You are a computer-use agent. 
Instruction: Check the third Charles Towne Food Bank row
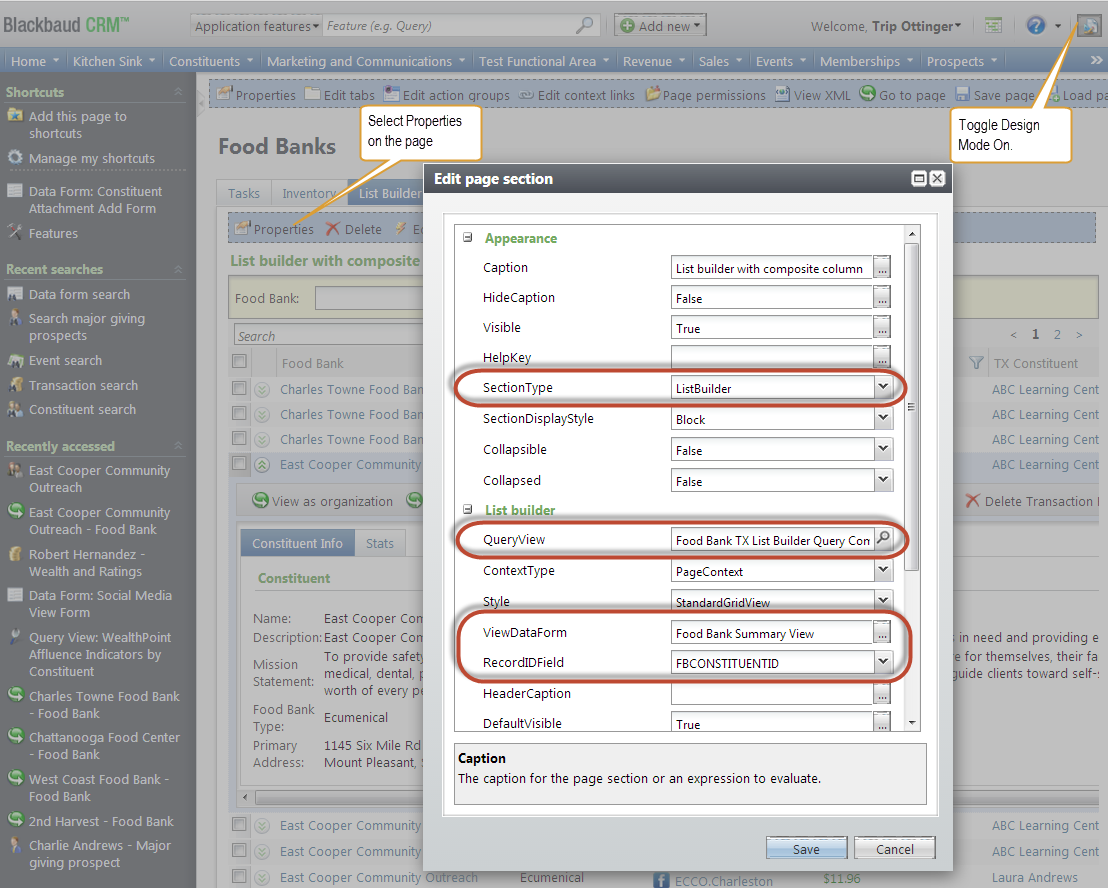coord(240,439)
